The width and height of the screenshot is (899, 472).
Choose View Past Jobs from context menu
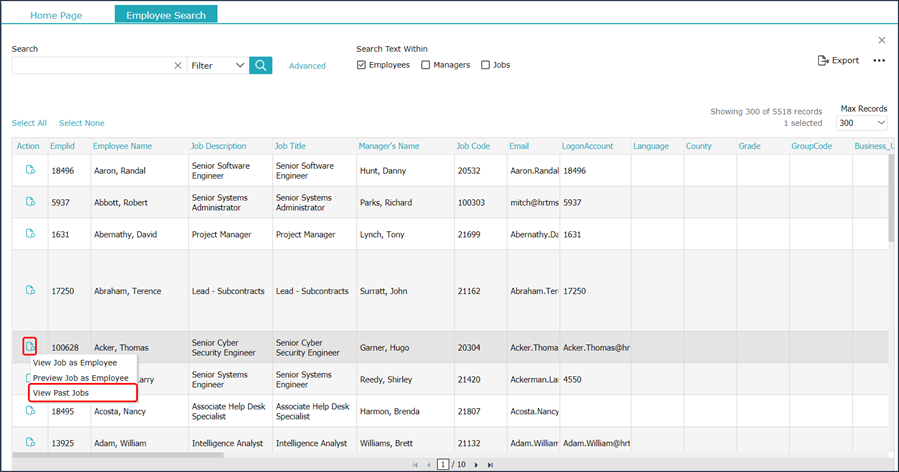tap(62, 393)
